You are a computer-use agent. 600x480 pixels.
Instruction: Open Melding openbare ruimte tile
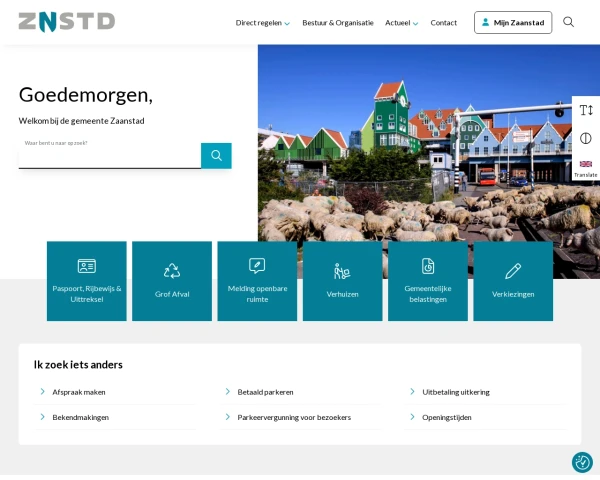(257, 281)
